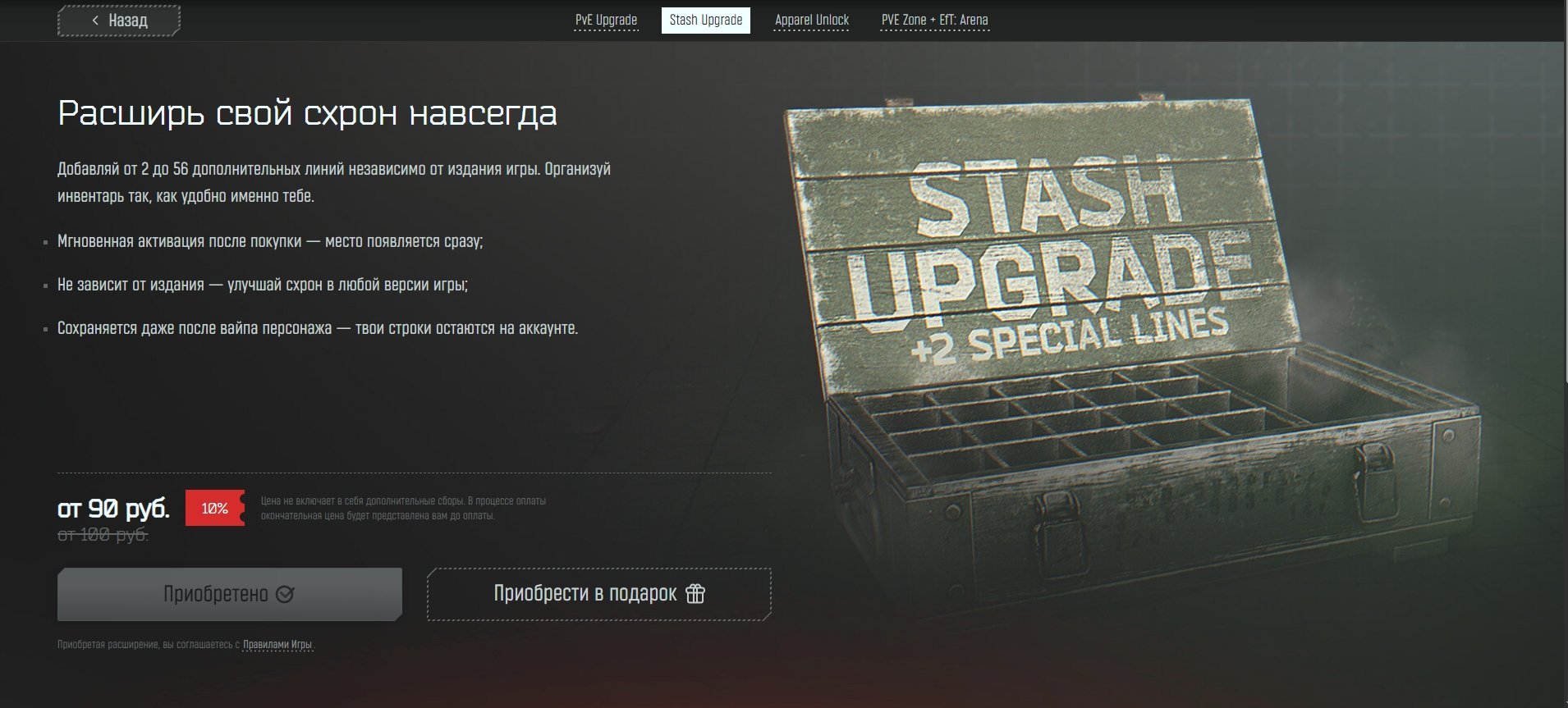Open the Apparel Unlock tab
This screenshot has height=708, width=1568.
click(812, 20)
